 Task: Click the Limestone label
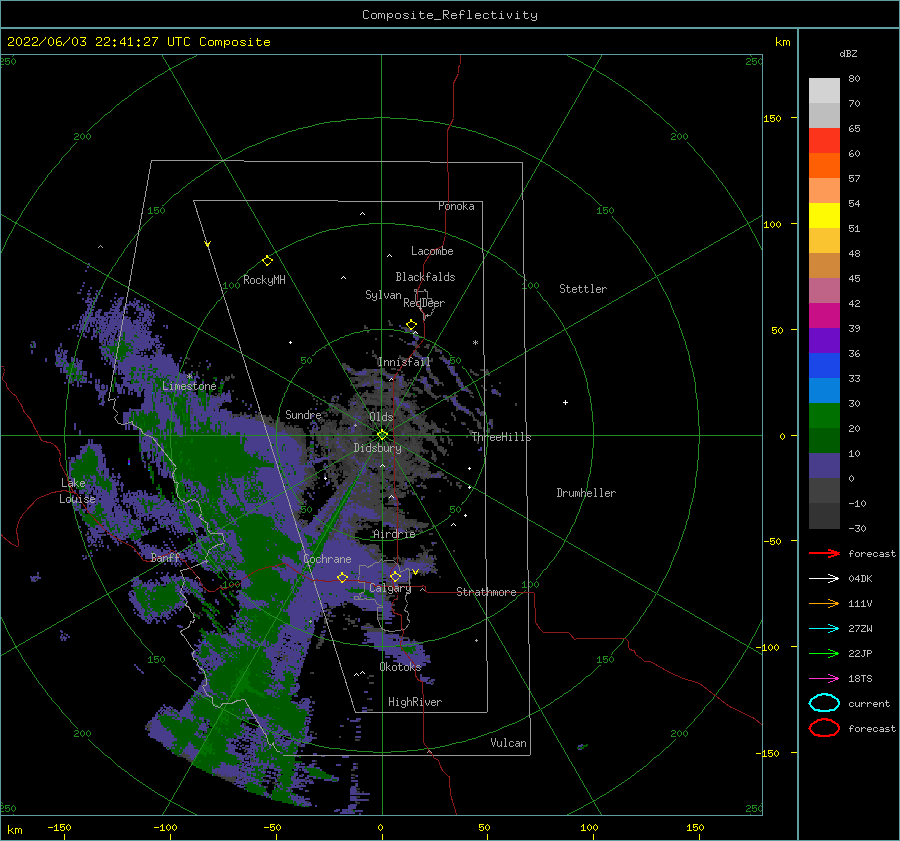[x=189, y=386]
